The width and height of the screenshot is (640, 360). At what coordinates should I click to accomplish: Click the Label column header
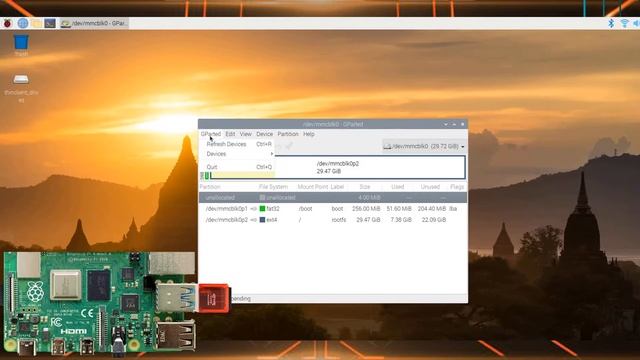[337, 187]
